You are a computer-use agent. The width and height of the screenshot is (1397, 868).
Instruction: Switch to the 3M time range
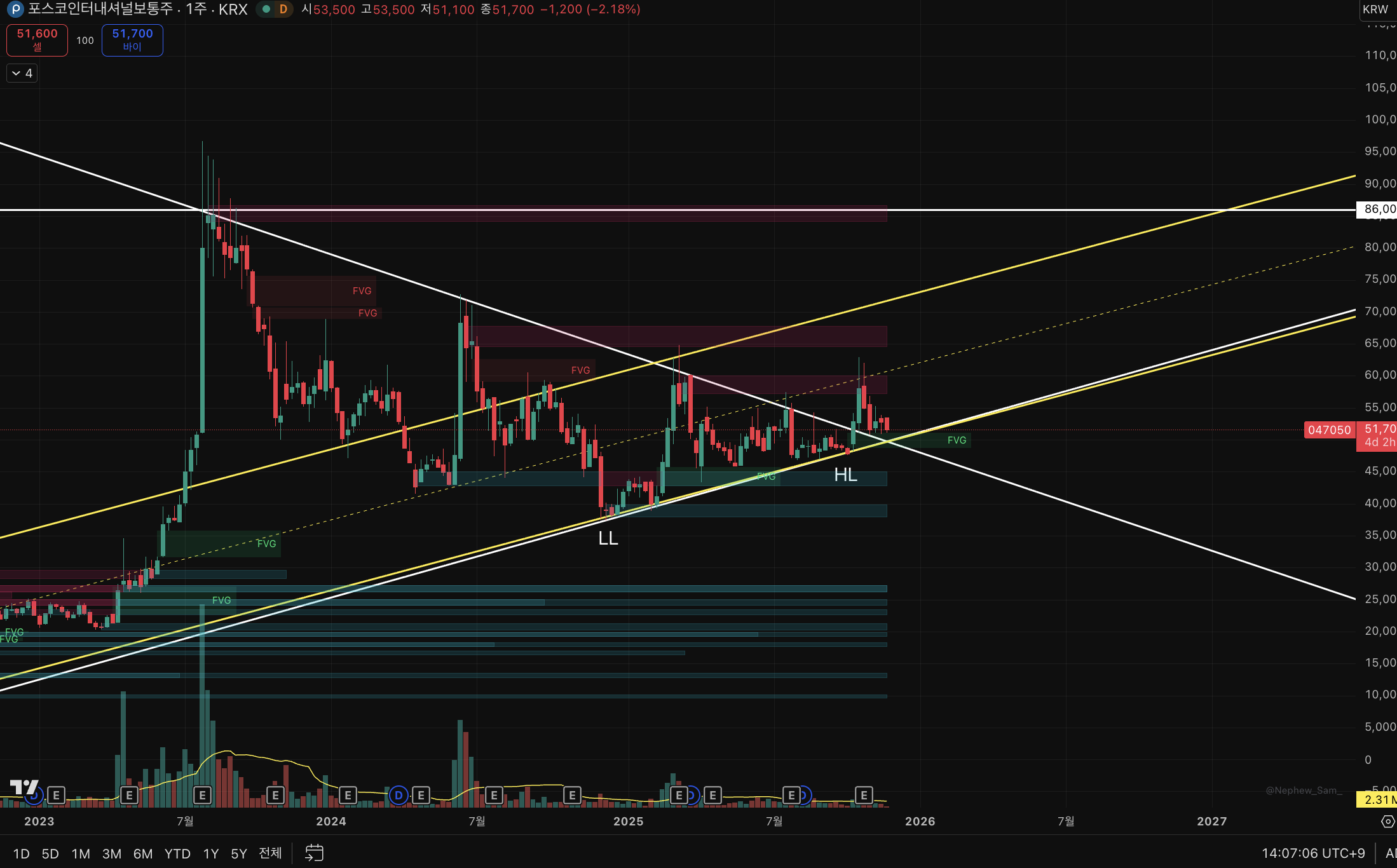pos(112,853)
